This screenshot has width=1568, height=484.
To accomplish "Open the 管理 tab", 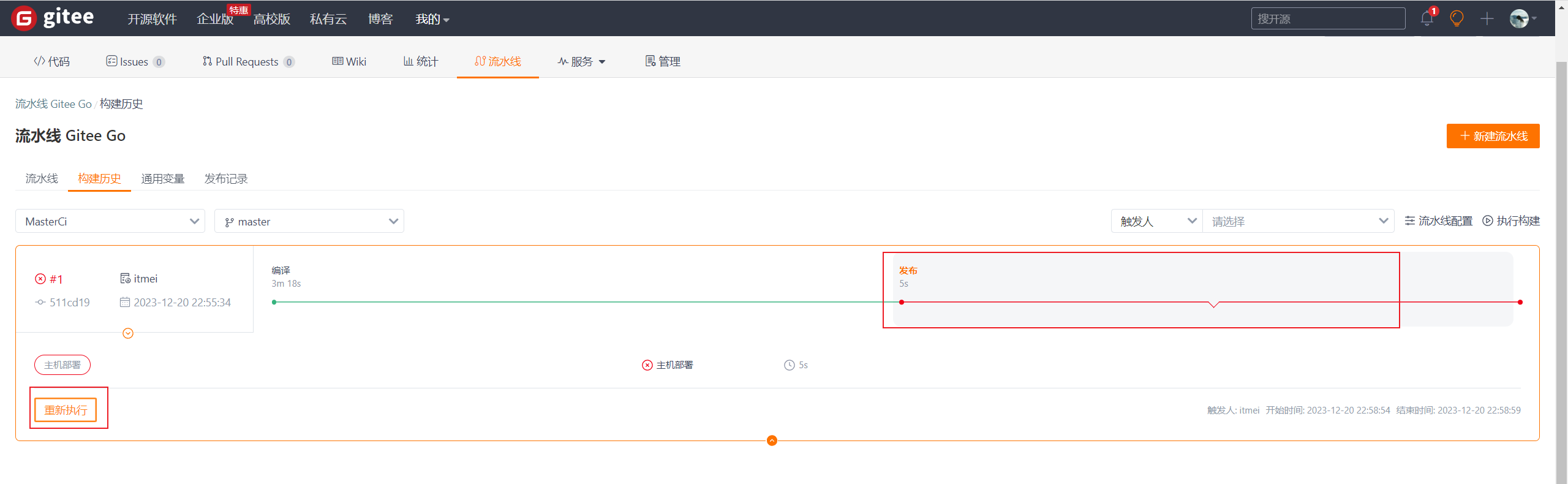I will 663,61.
